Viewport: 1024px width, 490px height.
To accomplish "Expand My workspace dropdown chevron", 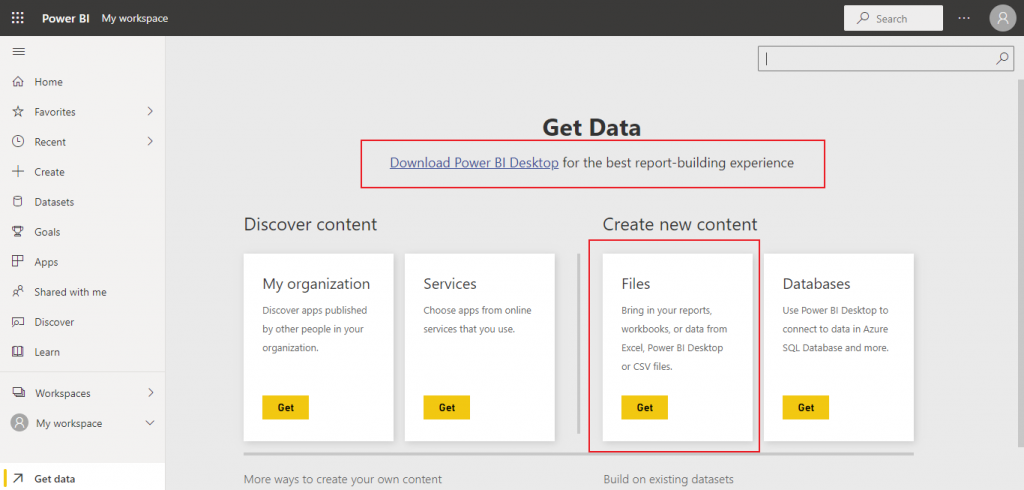I will point(150,423).
